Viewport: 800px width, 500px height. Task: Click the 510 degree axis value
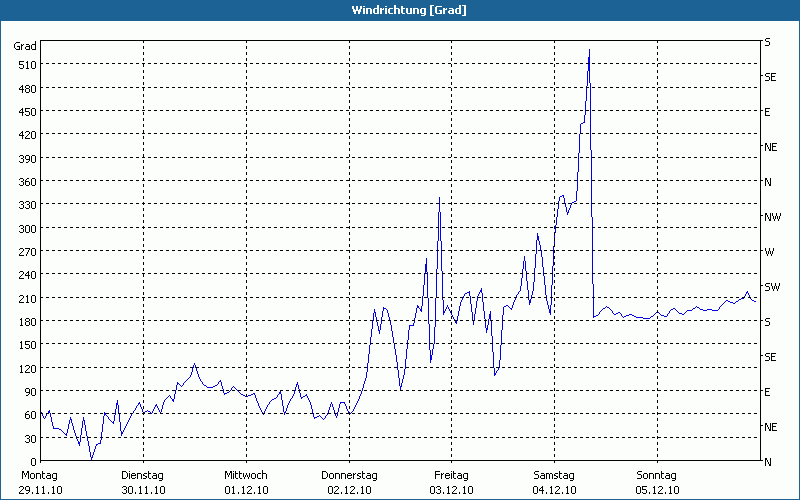click(x=29, y=65)
